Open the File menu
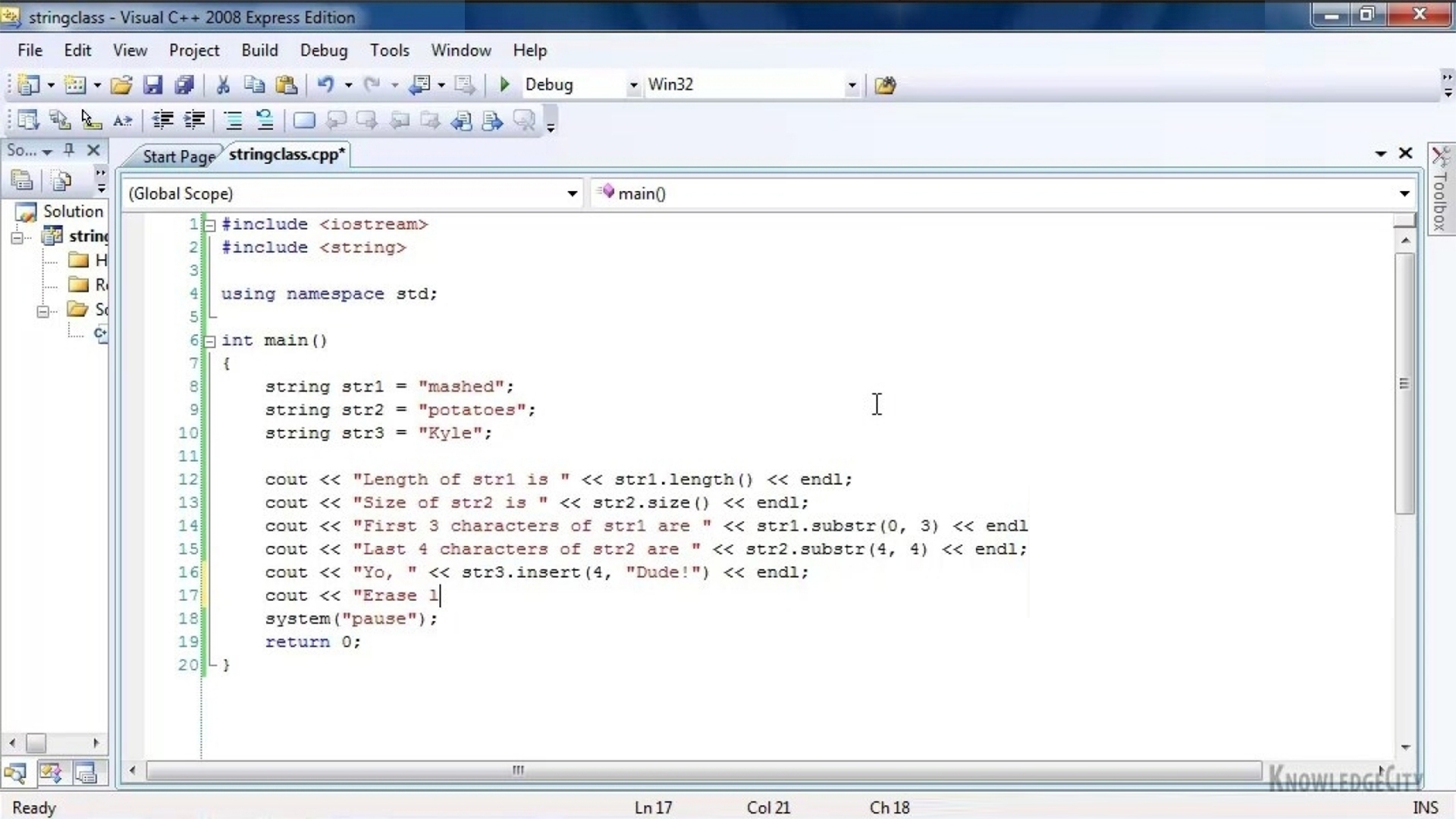Image resolution: width=1456 pixels, height=819 pixels. click(x=30, y=50)
